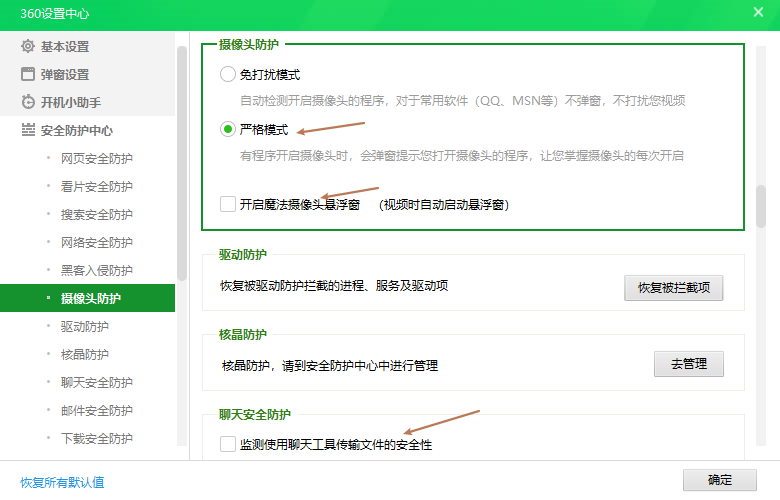This screenshot has height=500, width=780.
Task: Click the 确定 button
Action: (x=719, y=480)
